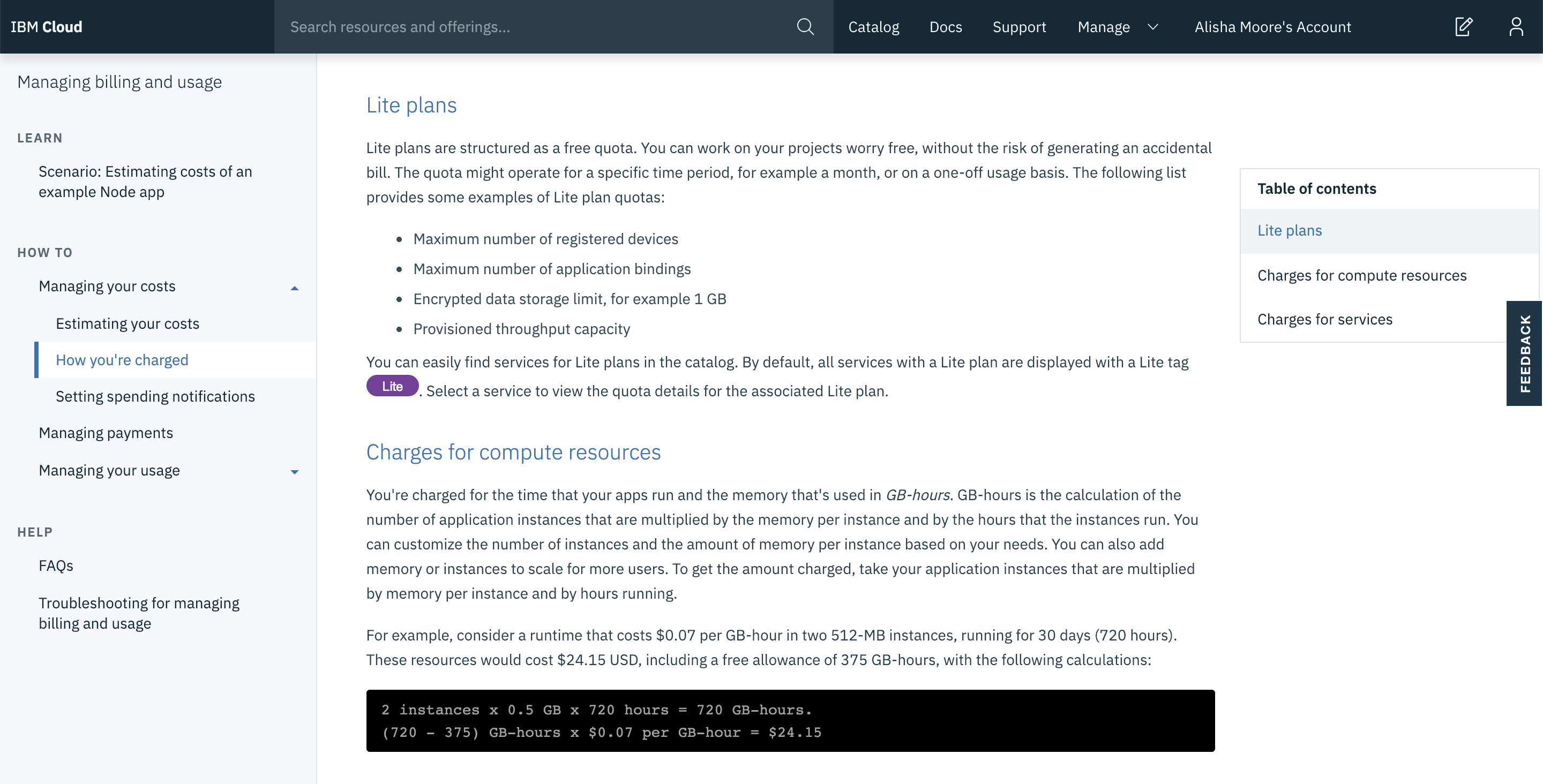Open Estimating your costs page

[x=127, y=323]
